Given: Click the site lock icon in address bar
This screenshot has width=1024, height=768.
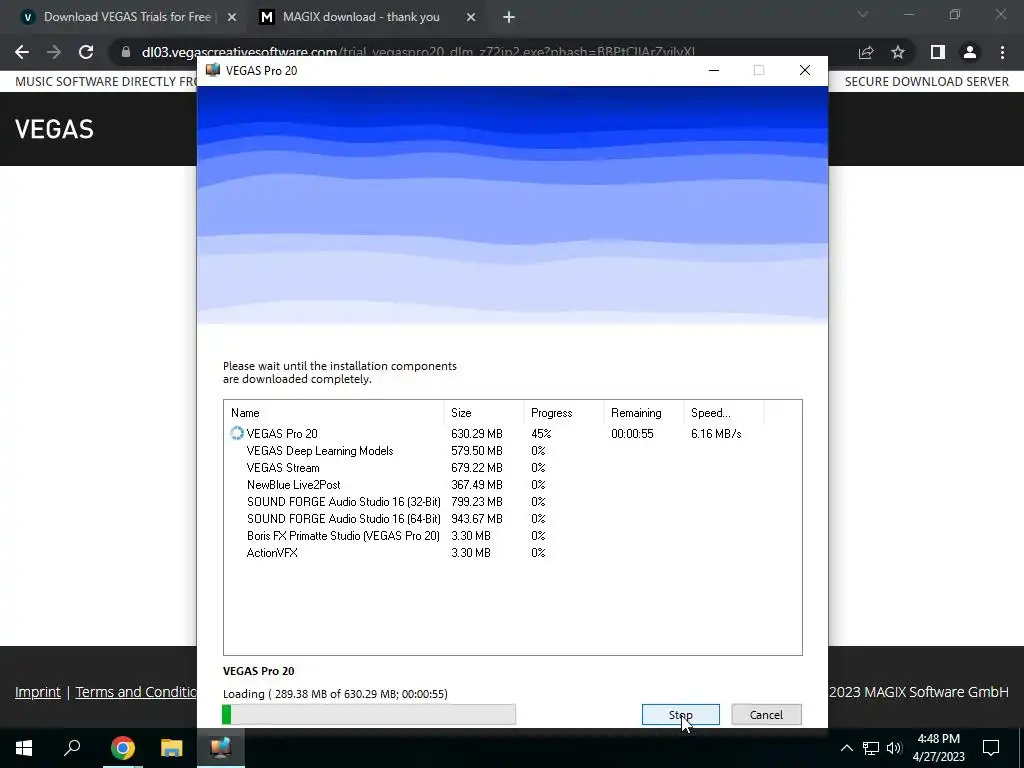Looking at the screenshot, I should 125,52.
